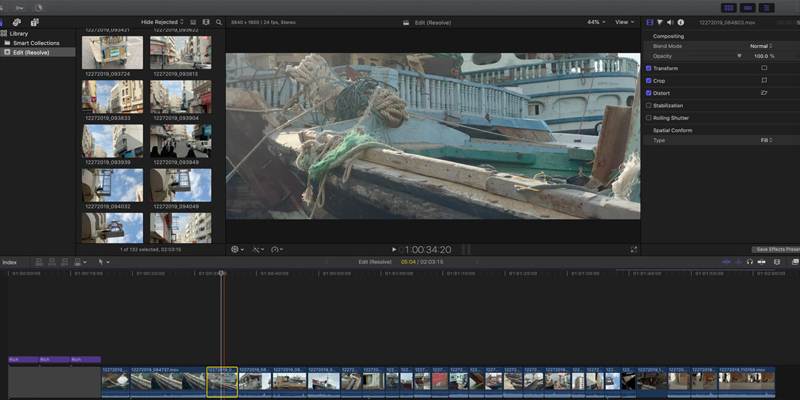
Task: Open the browser search magnifier
Action: tap(219, 22)
